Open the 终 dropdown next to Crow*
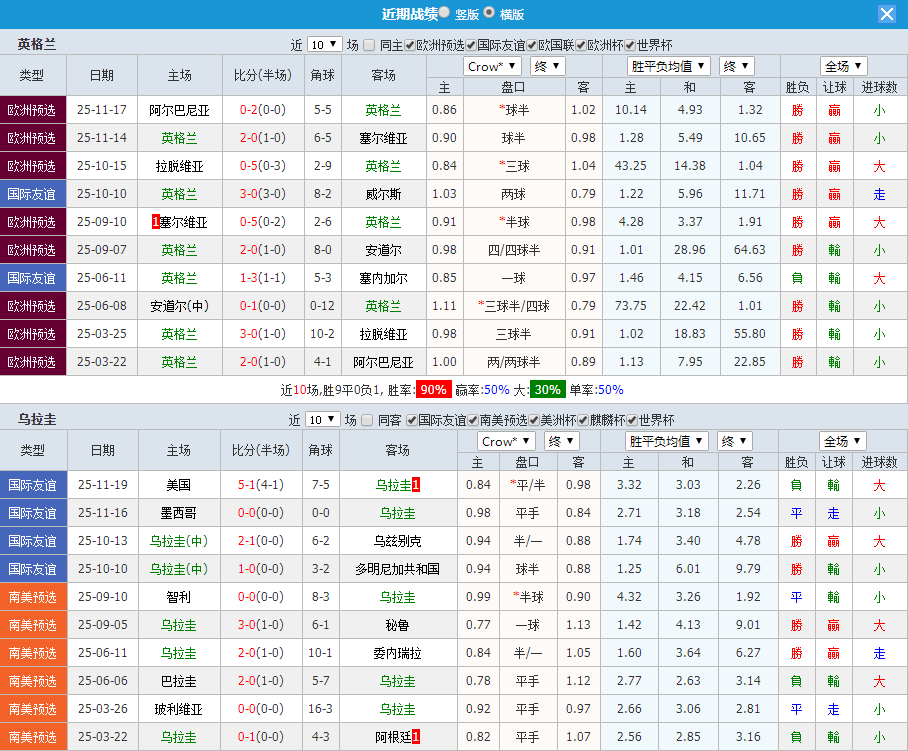 [546, 65]
